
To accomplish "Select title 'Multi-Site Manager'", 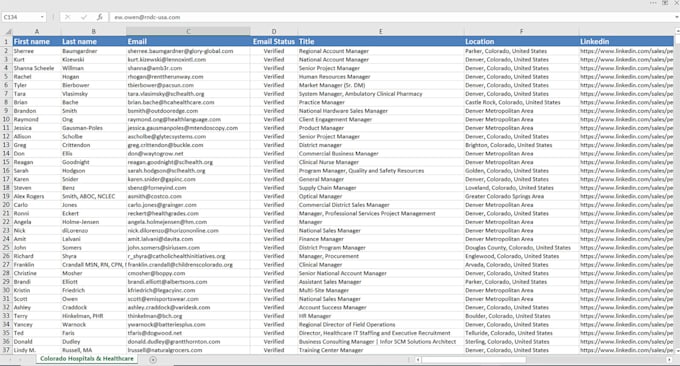I will click(x=381, y=290).
